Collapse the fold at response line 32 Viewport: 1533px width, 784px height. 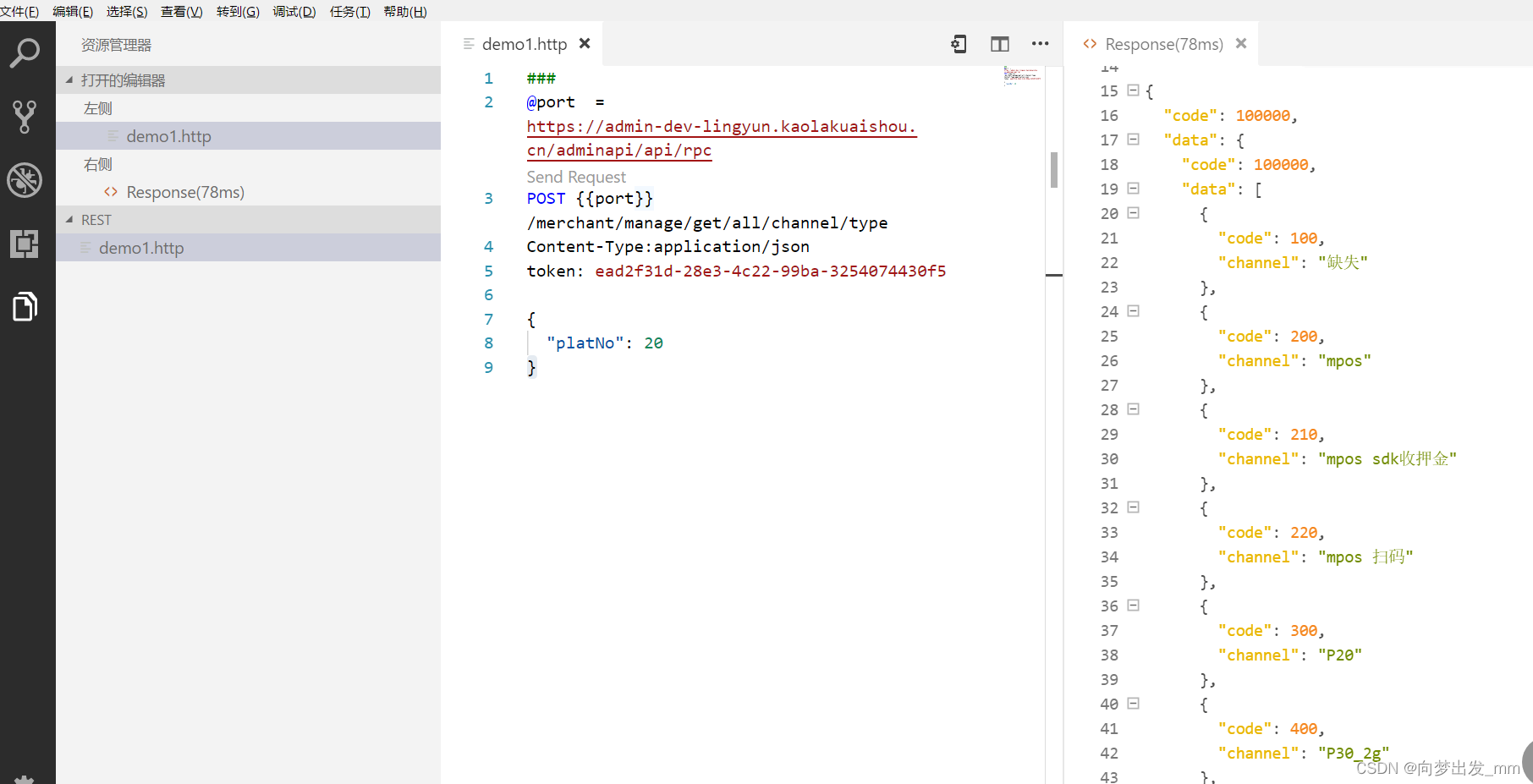tap(1134, 507)
